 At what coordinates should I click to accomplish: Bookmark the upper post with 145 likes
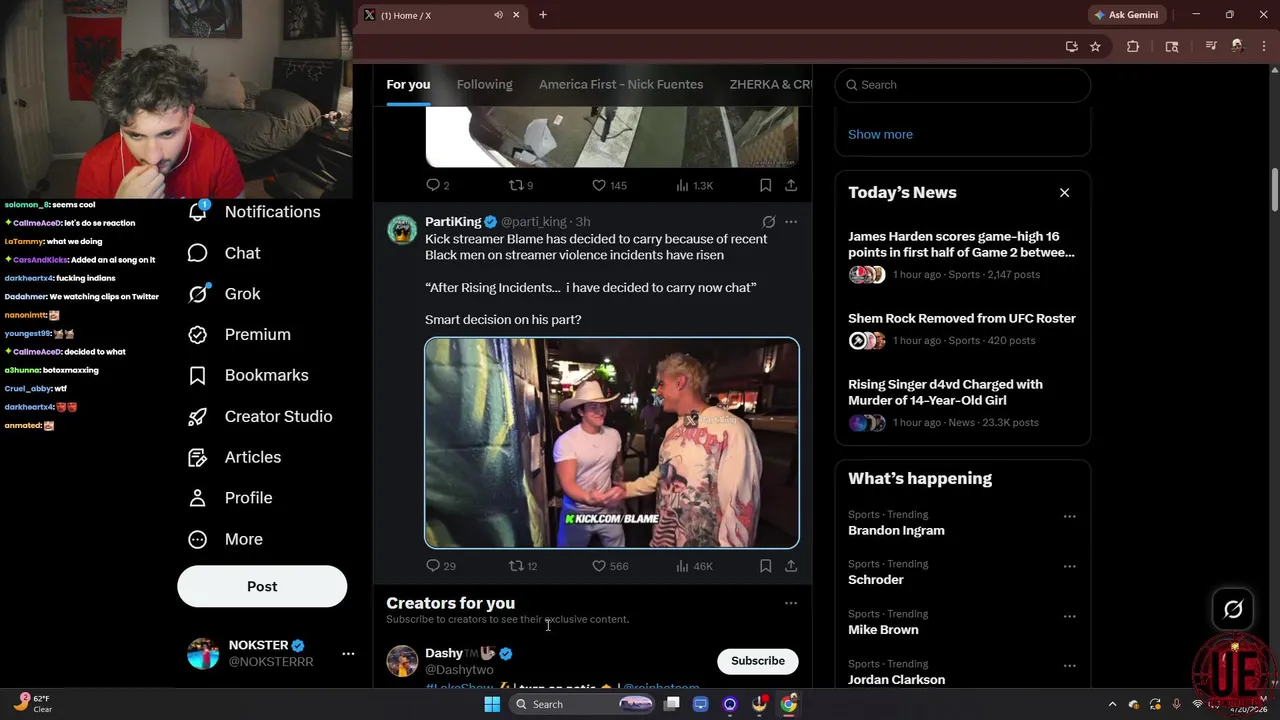tap(765, 185)
